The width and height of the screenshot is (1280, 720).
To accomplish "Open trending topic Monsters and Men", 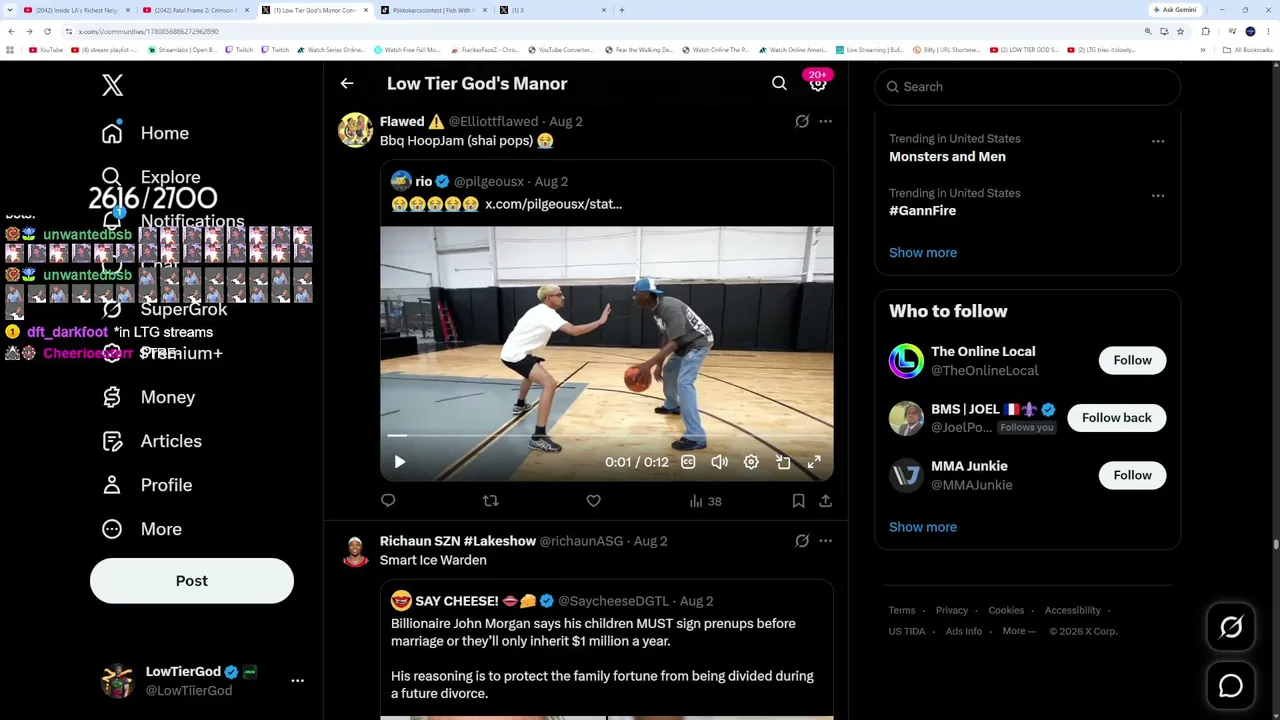I will click(947, 157).
